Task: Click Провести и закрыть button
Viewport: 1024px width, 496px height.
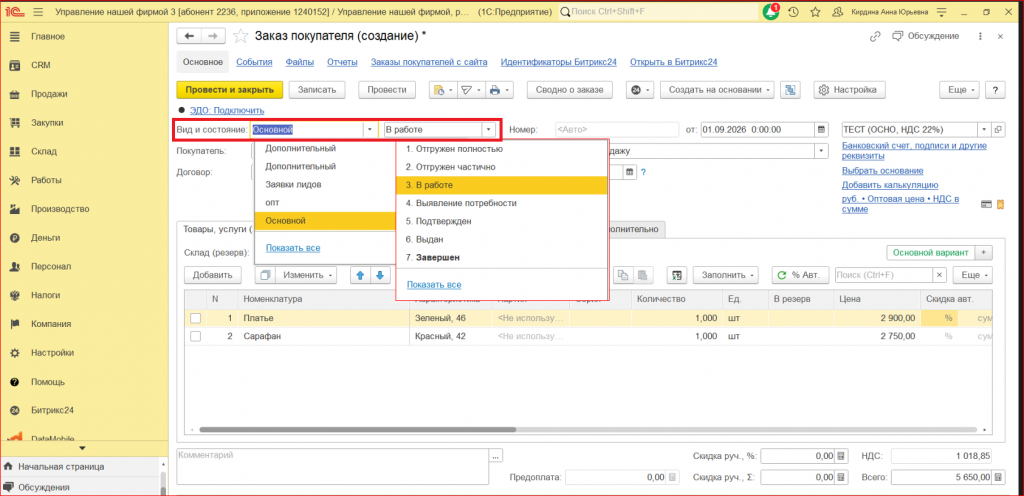Action: [230, 90]
